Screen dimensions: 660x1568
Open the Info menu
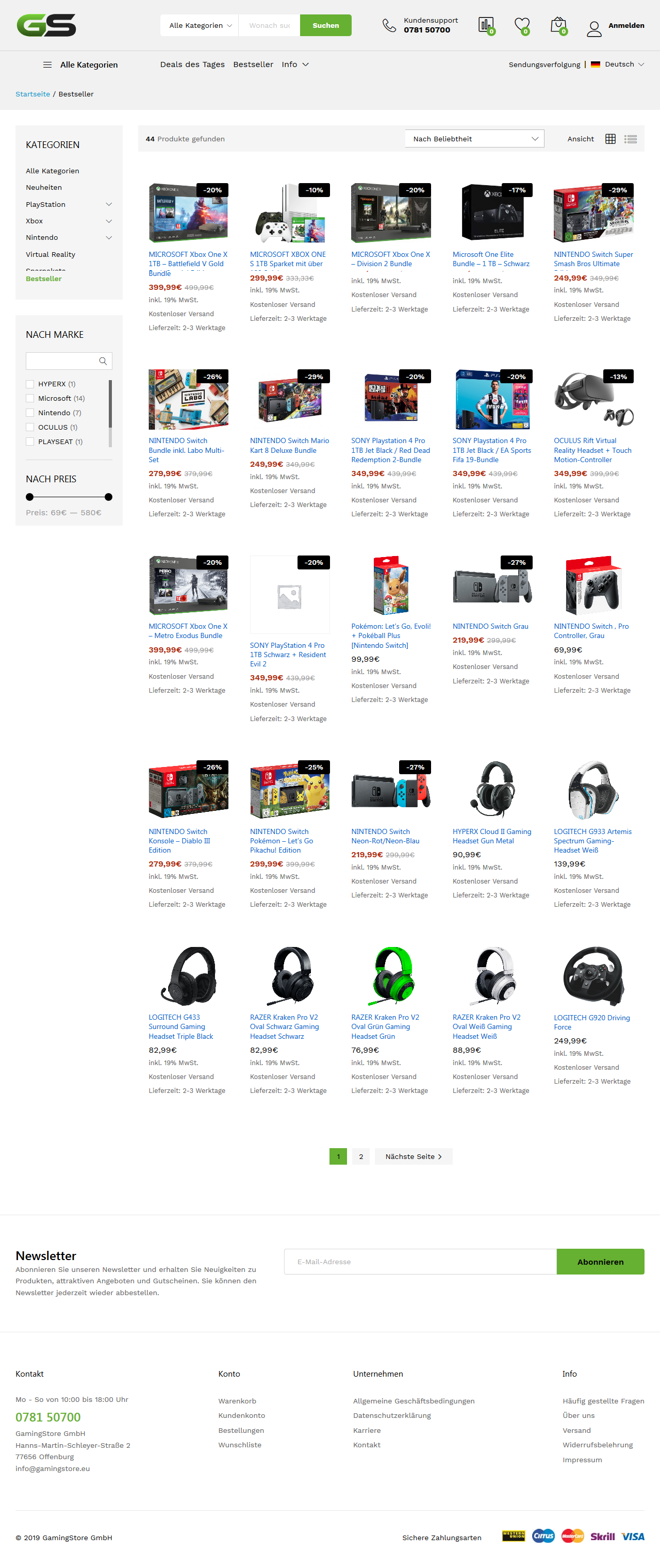tap(295, 64)
